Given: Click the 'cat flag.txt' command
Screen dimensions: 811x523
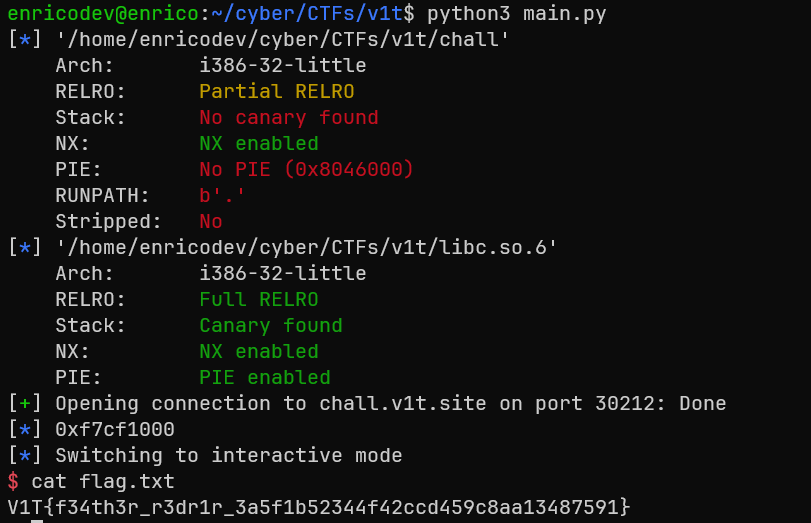Looking at the screenshot, I should 102,482.
